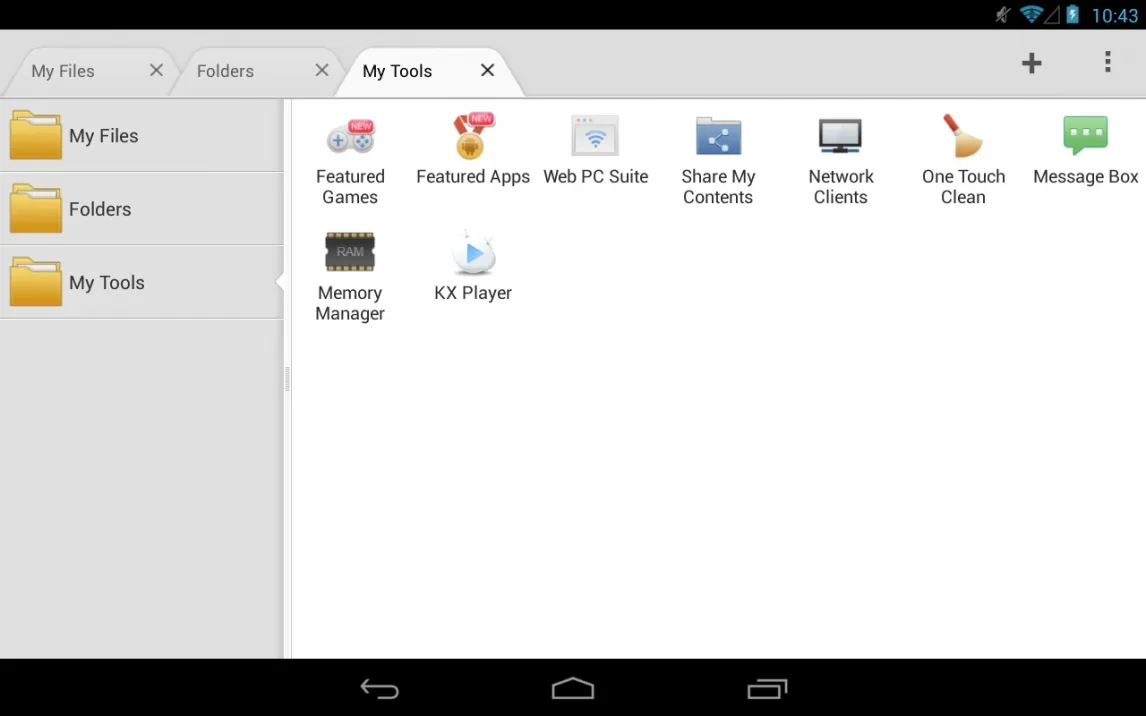Run One Touch Clean
This screenshot has height=716, width=1146.
point(963,160)
